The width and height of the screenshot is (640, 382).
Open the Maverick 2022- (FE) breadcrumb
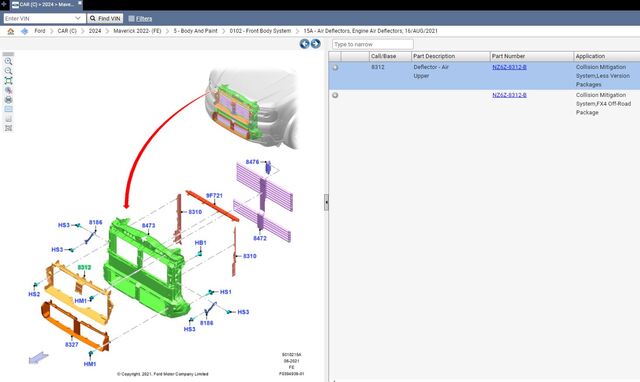coord(137,31)
